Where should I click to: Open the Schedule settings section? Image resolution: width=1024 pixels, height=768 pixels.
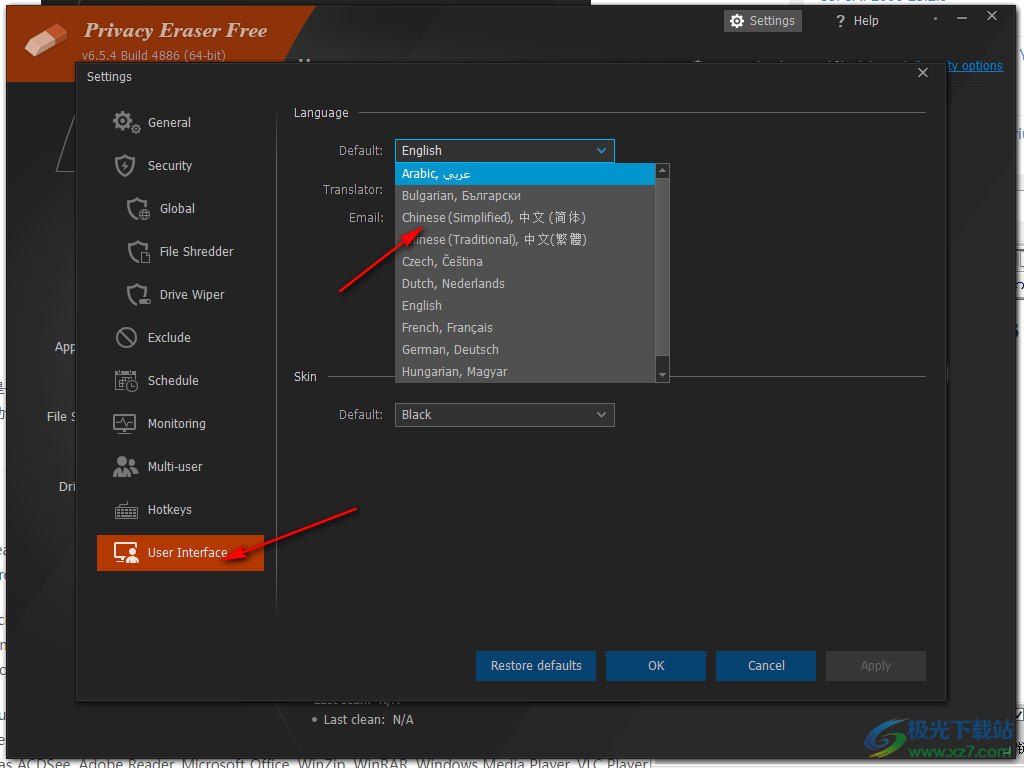point(170,380)
